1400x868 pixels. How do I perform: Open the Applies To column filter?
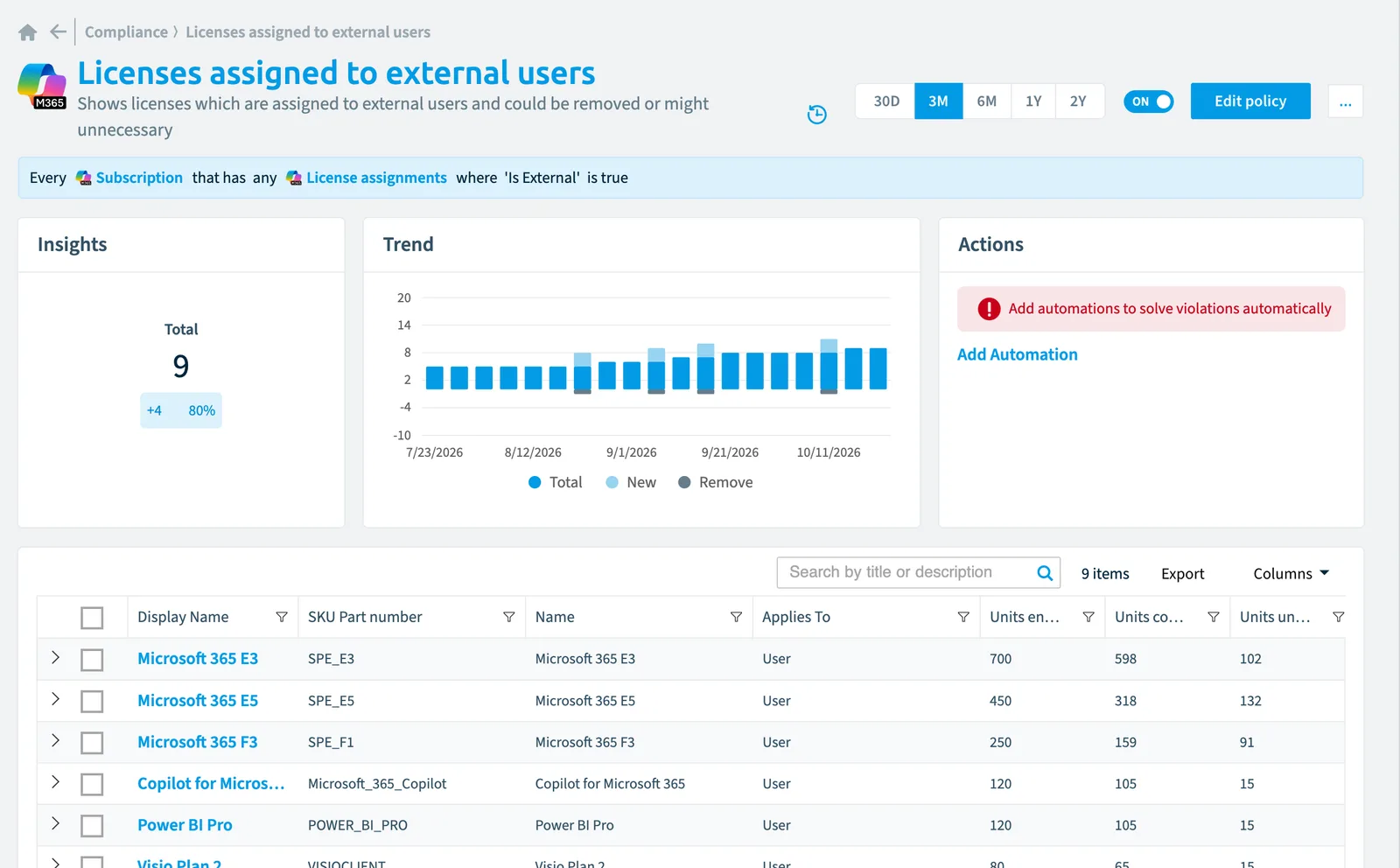(x=963, y=617)
